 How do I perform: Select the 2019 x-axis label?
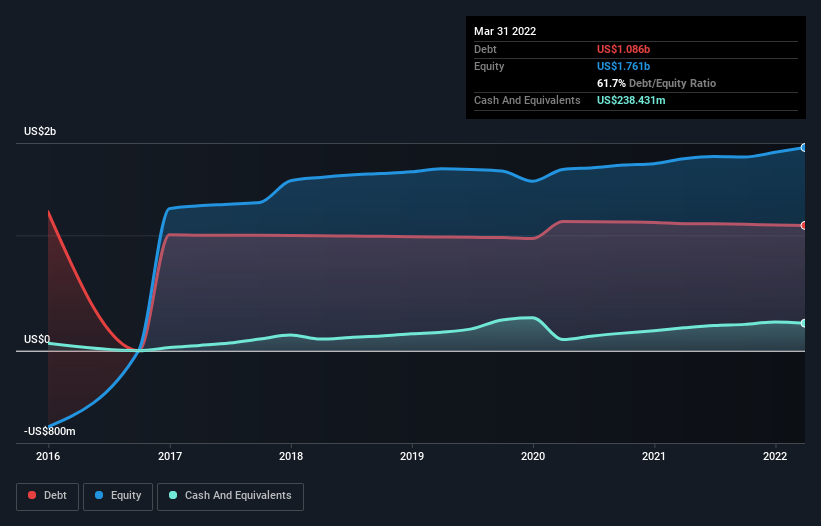pyautogui.click(x=412, y=456)
